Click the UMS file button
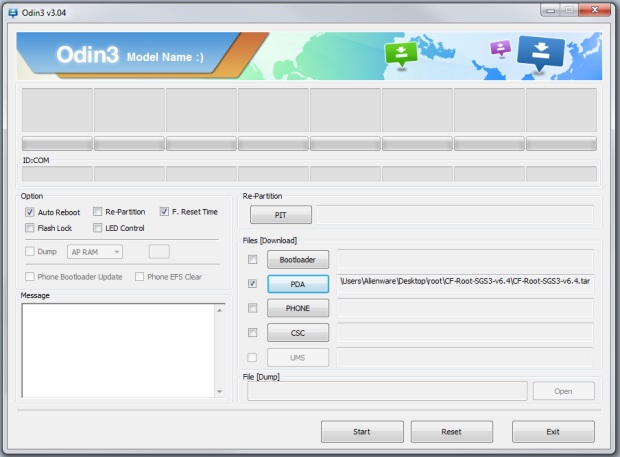 tap(298, 358)
